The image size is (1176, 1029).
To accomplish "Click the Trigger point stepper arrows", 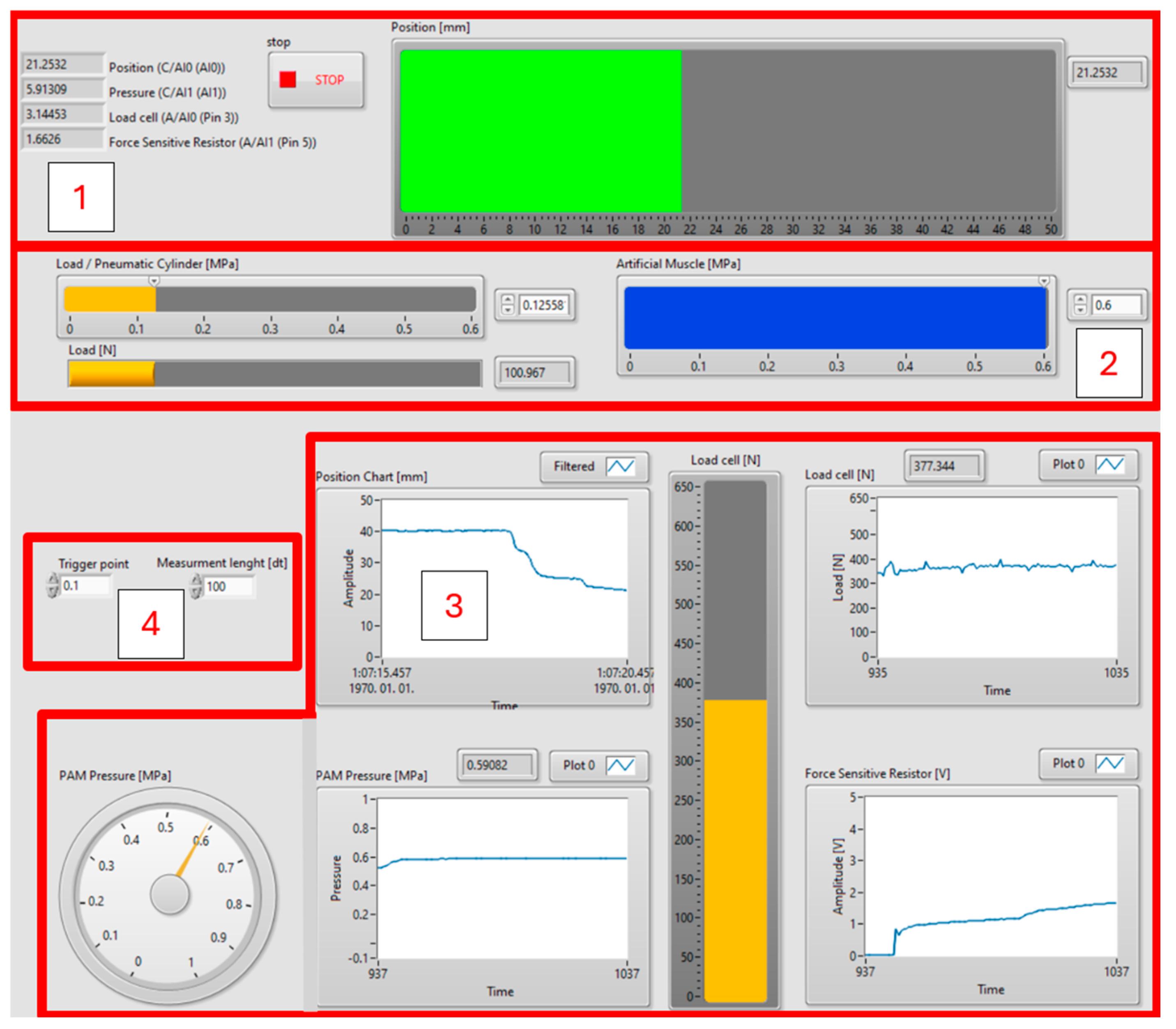I will pos(53,585).
